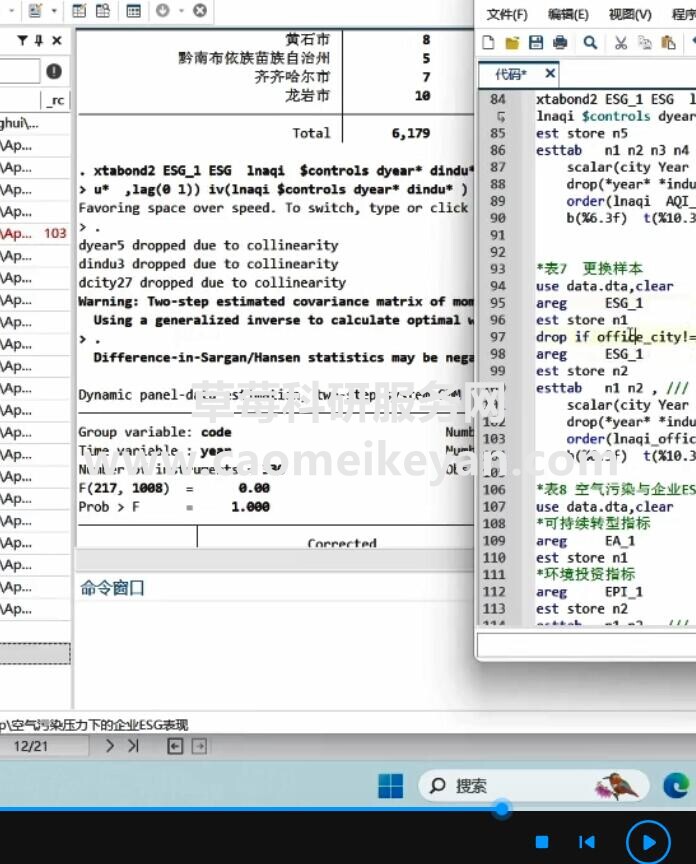Click the exclamation errors-only icon in History panel
Image resolution: width=696 pixels, height=864 pixels.
pos(54,71)
